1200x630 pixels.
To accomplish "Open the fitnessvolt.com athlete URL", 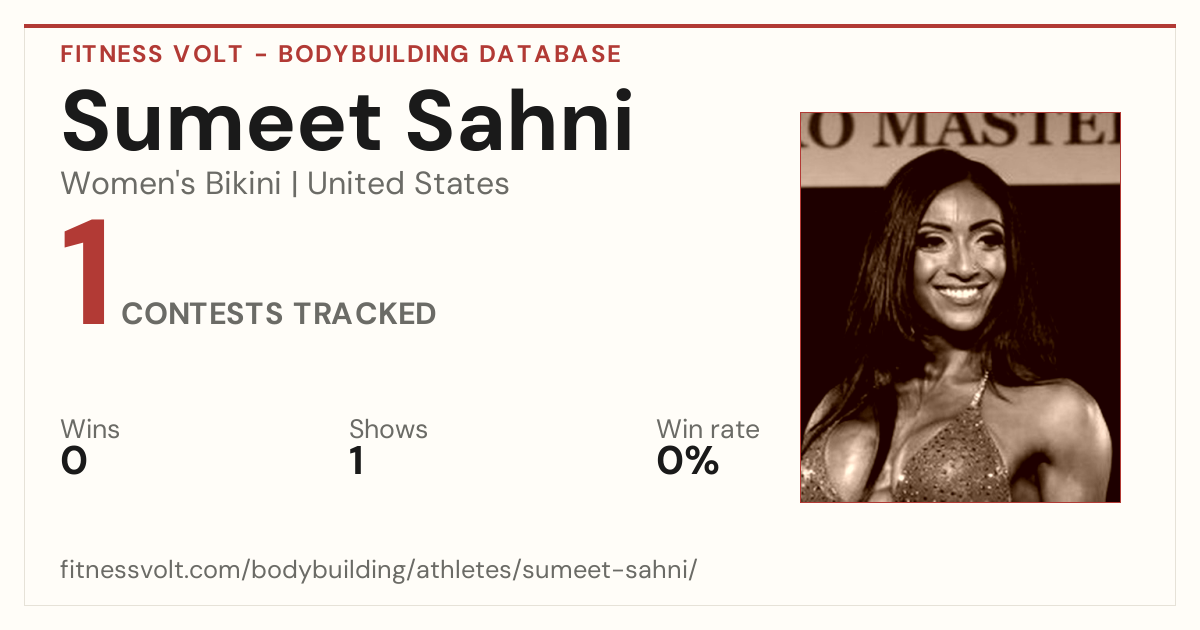I will [379, 570].
